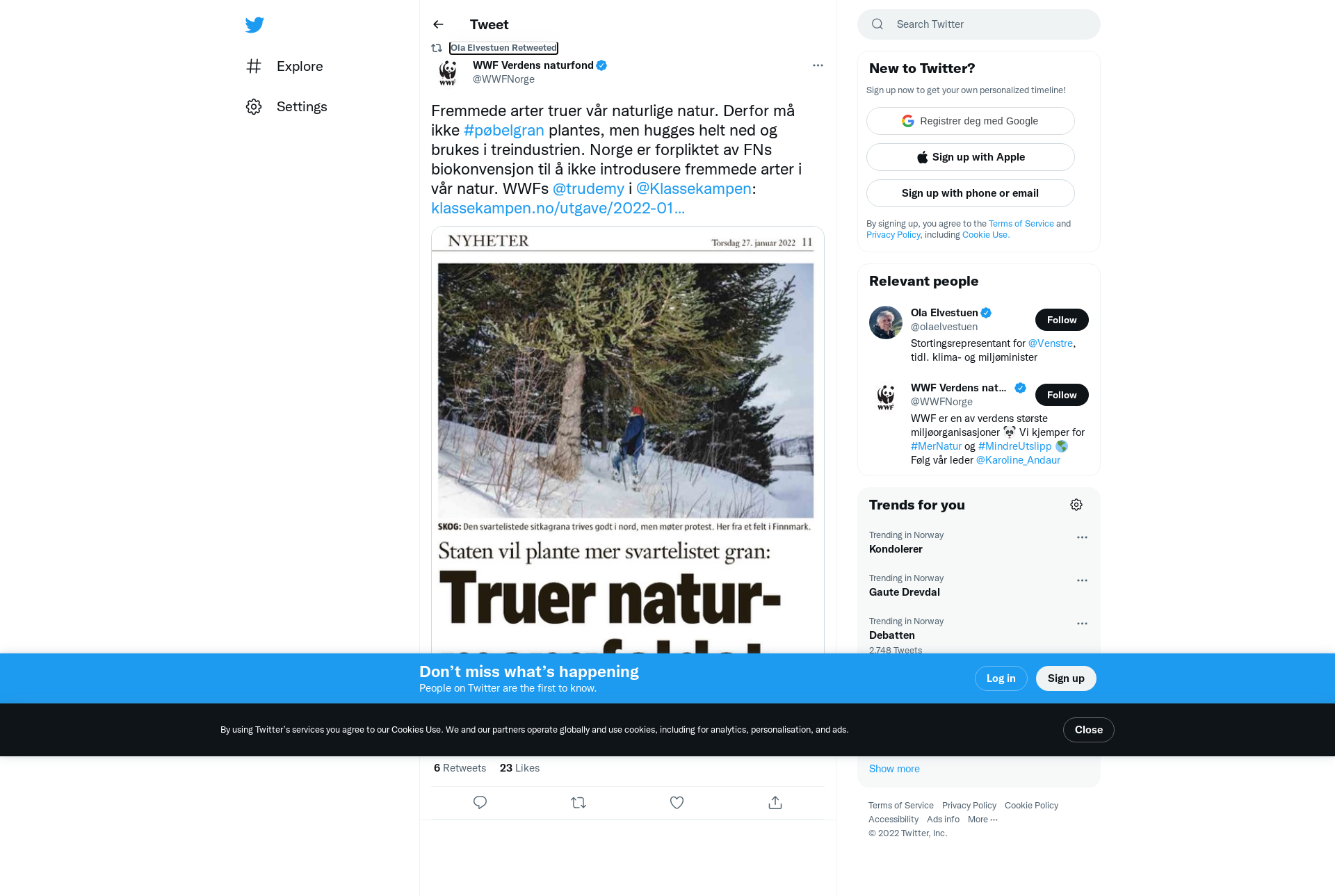Viewport: 1335px width, 896px height.
Task: Click the Search Twitter field
Action: click(979, 24)
